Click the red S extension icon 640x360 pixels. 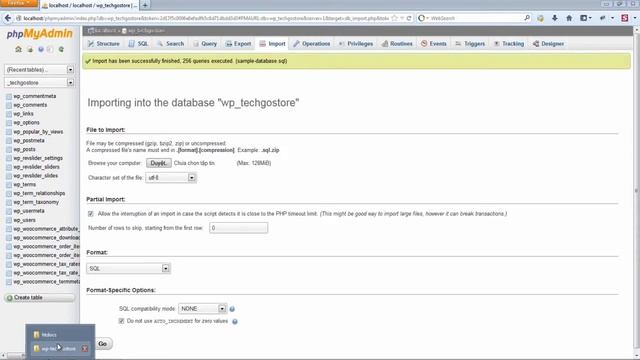pos(624,18)
